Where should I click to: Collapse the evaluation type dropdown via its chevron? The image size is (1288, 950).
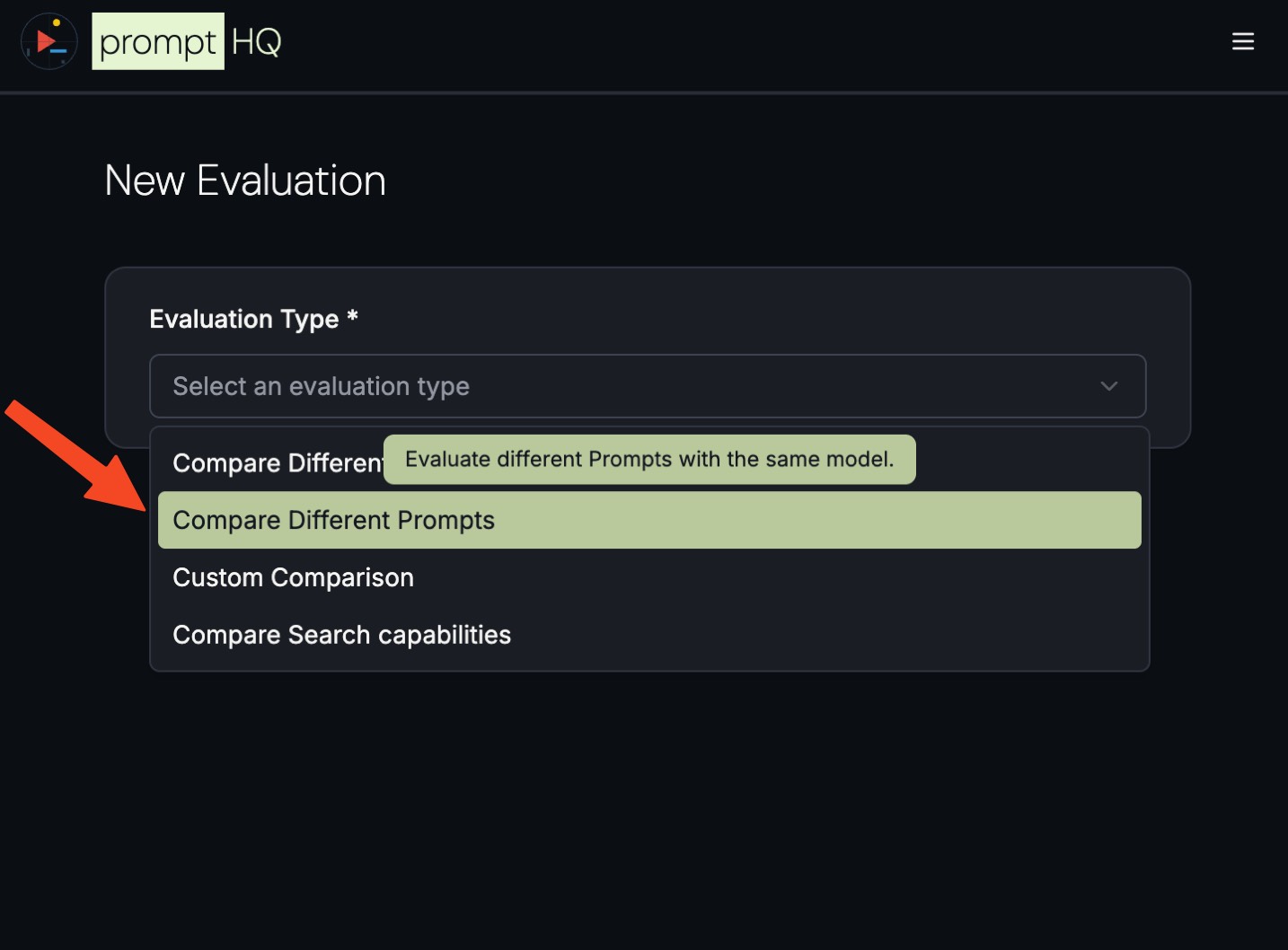1109,386
